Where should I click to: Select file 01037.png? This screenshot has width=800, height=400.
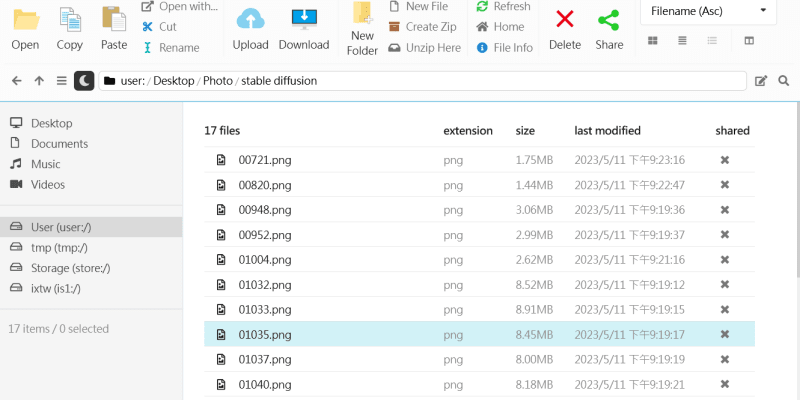(479, 359)
